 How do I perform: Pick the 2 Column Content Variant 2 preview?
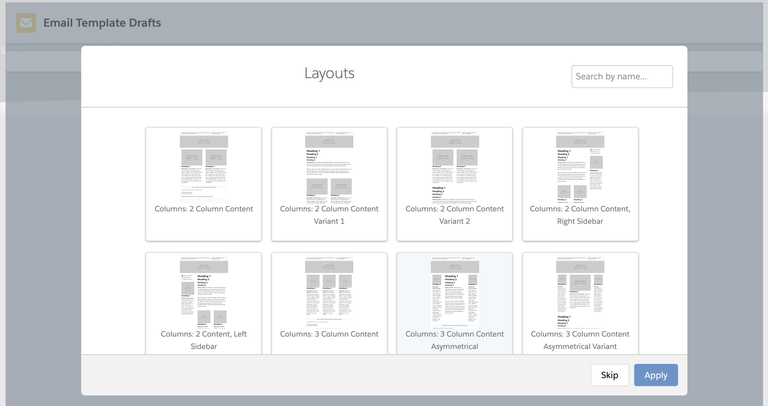pyautogui.click(x=455, y=166)
